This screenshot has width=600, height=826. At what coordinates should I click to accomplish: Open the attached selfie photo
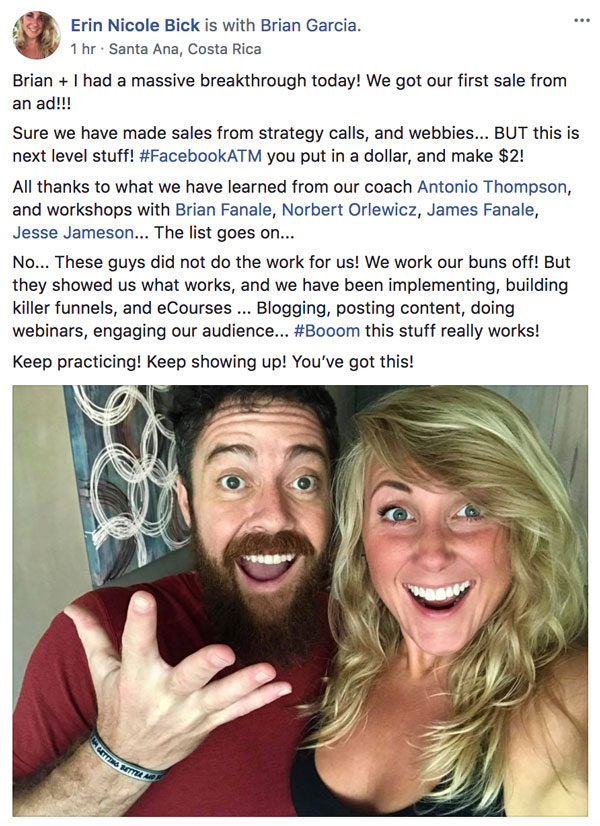[x=300, y=601]
